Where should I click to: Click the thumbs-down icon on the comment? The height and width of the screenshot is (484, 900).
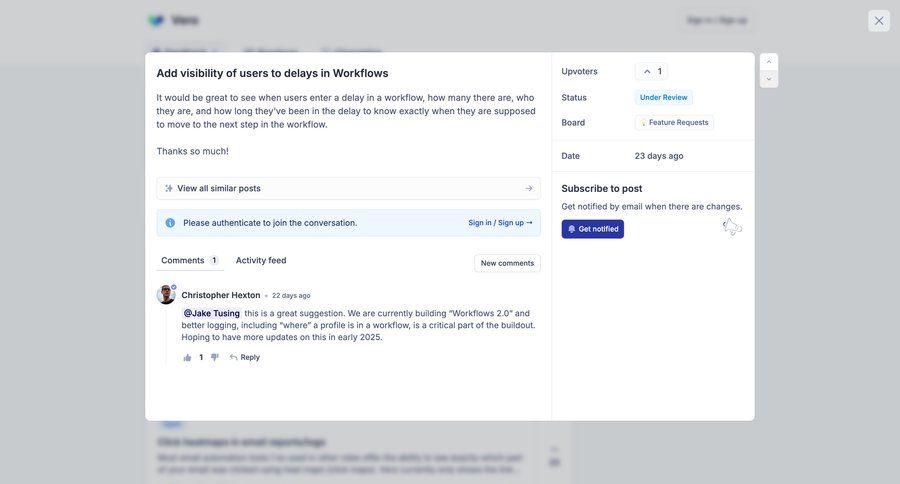pos(214,357)
